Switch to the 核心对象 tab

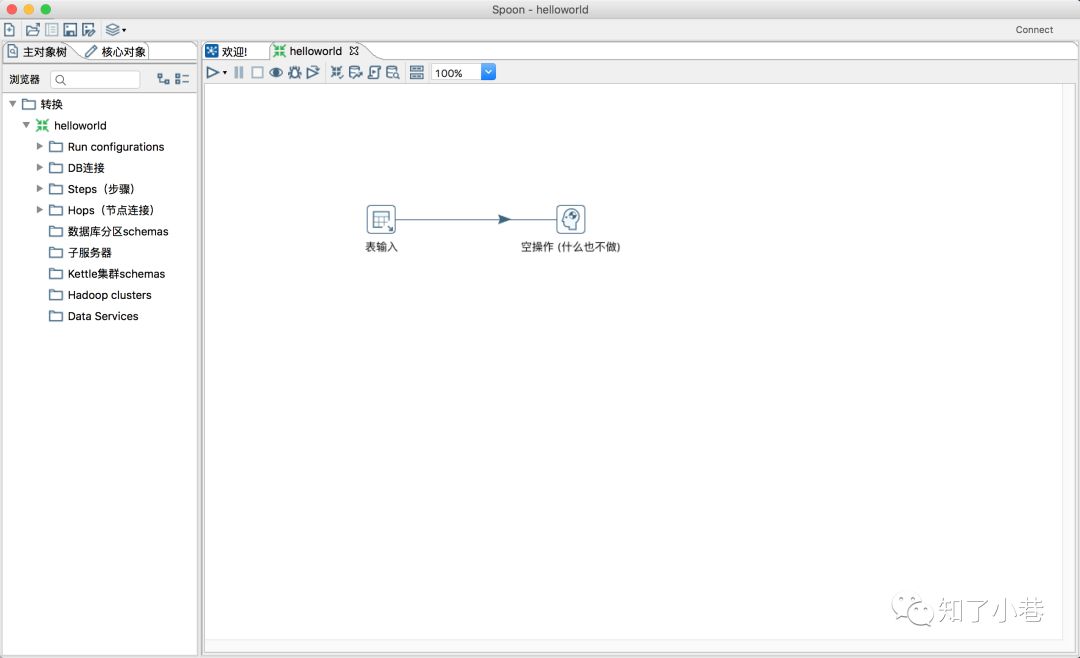coord(116,52)
